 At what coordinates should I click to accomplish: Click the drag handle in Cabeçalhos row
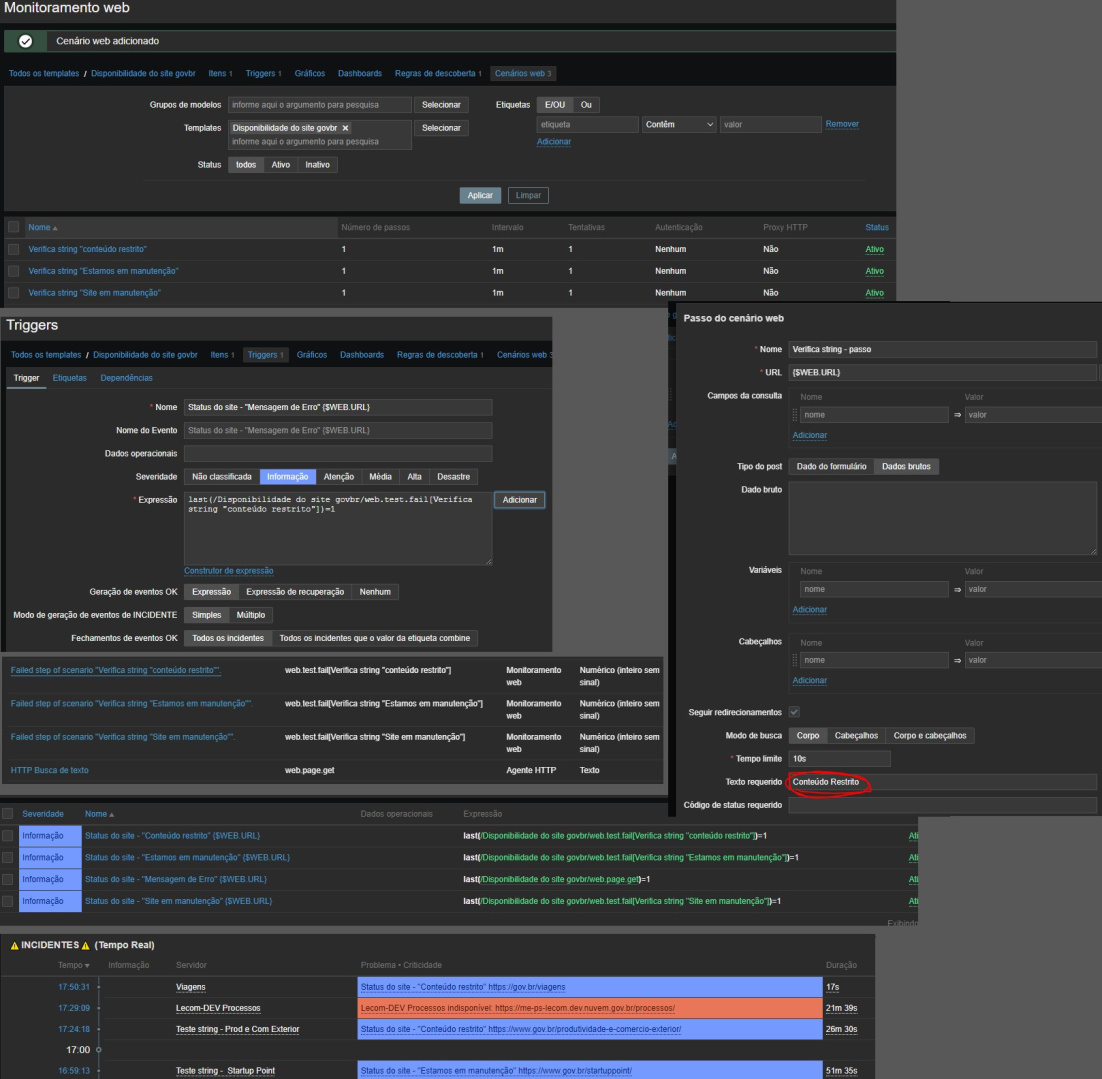(x=796, y=659)
